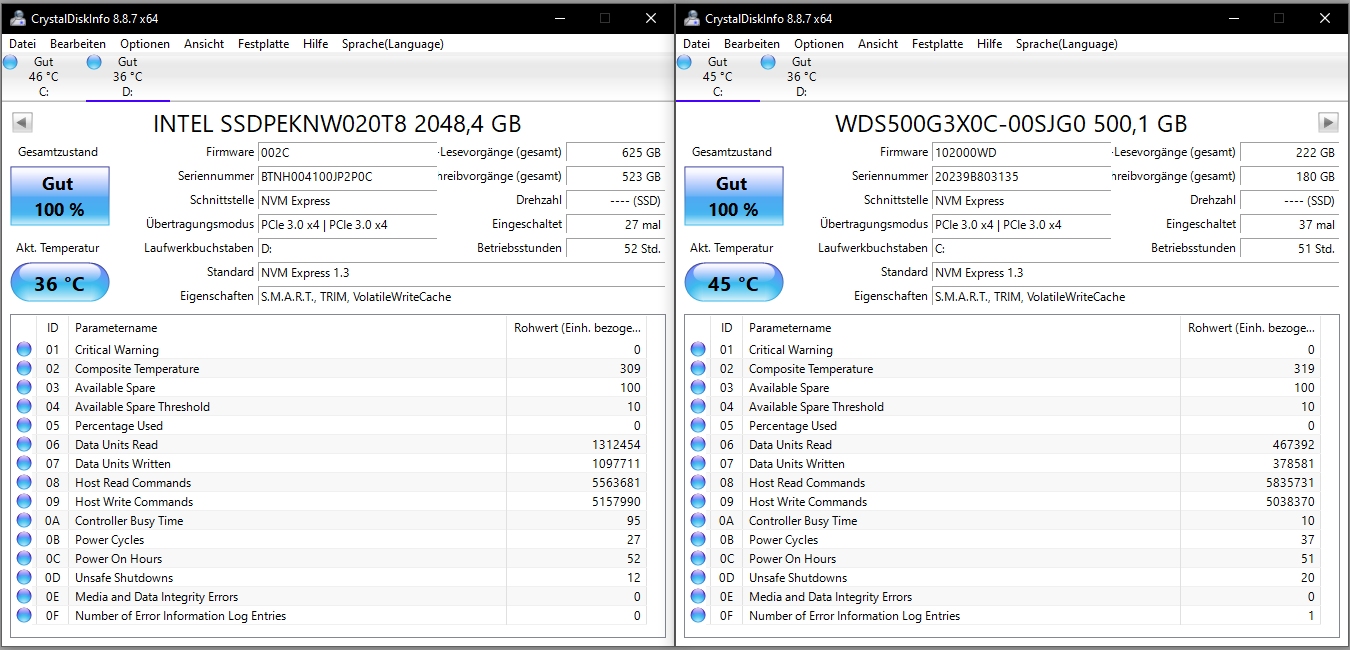
Task: Select Controller Busy Time value 95
Action: click(634, 521)
